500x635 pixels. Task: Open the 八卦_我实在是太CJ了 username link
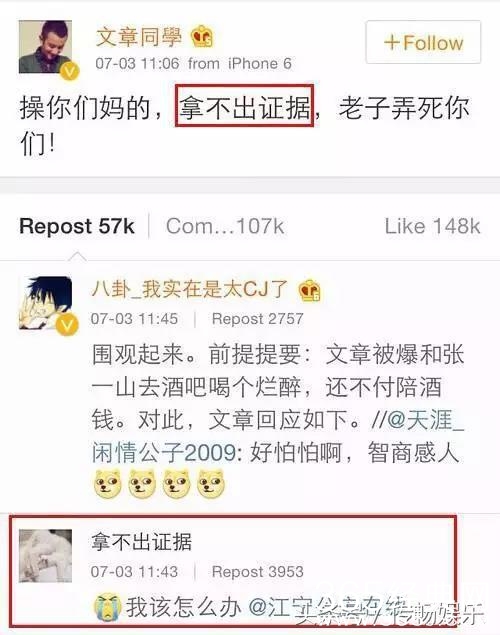coord(189,289)
